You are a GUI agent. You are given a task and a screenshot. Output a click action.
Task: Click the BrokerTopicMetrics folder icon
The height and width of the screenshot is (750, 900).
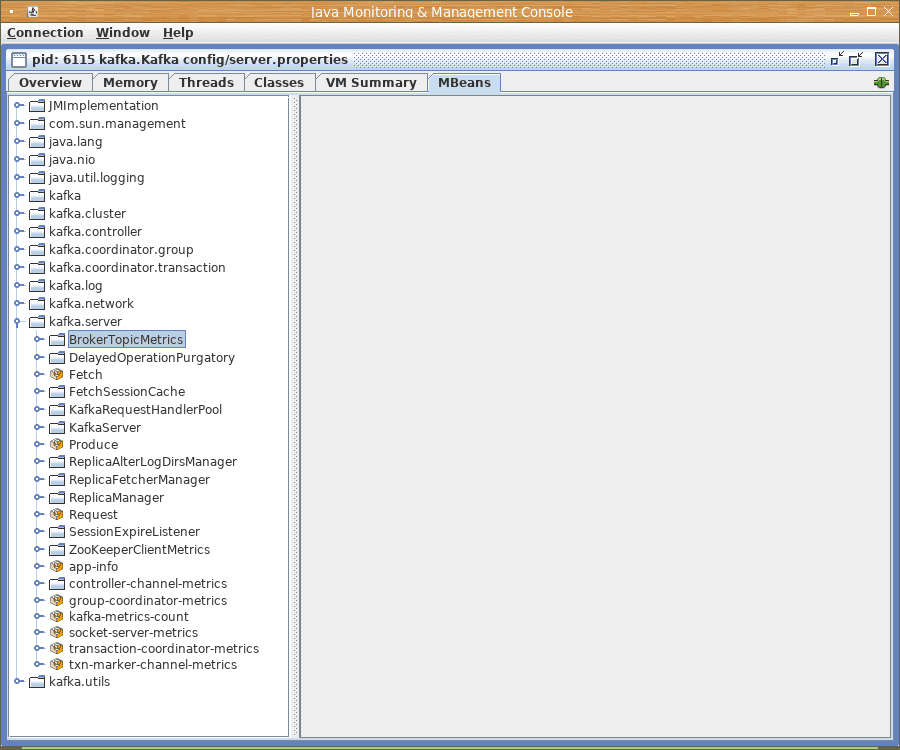coord(57,339)
